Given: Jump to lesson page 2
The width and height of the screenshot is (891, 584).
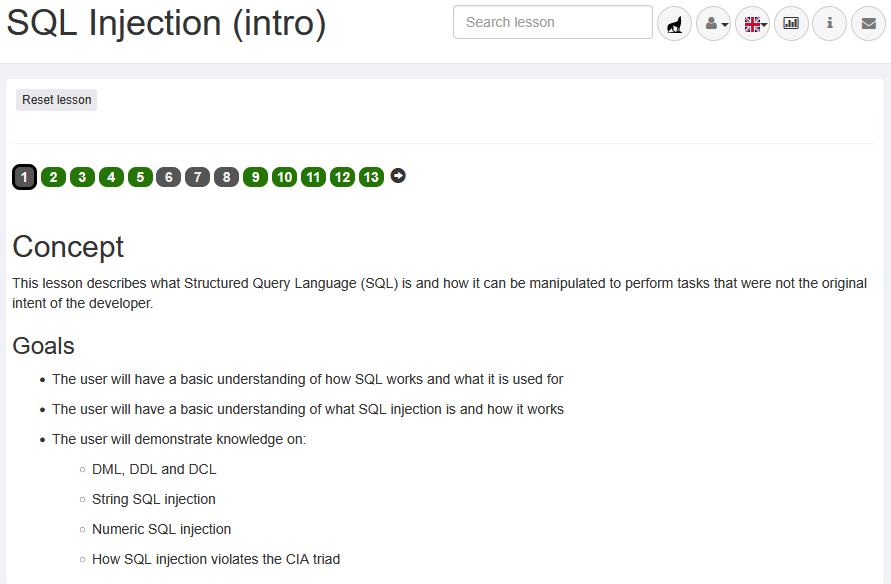Looking at the screenshot, I should pyautogui.click(x=53, y=177).
